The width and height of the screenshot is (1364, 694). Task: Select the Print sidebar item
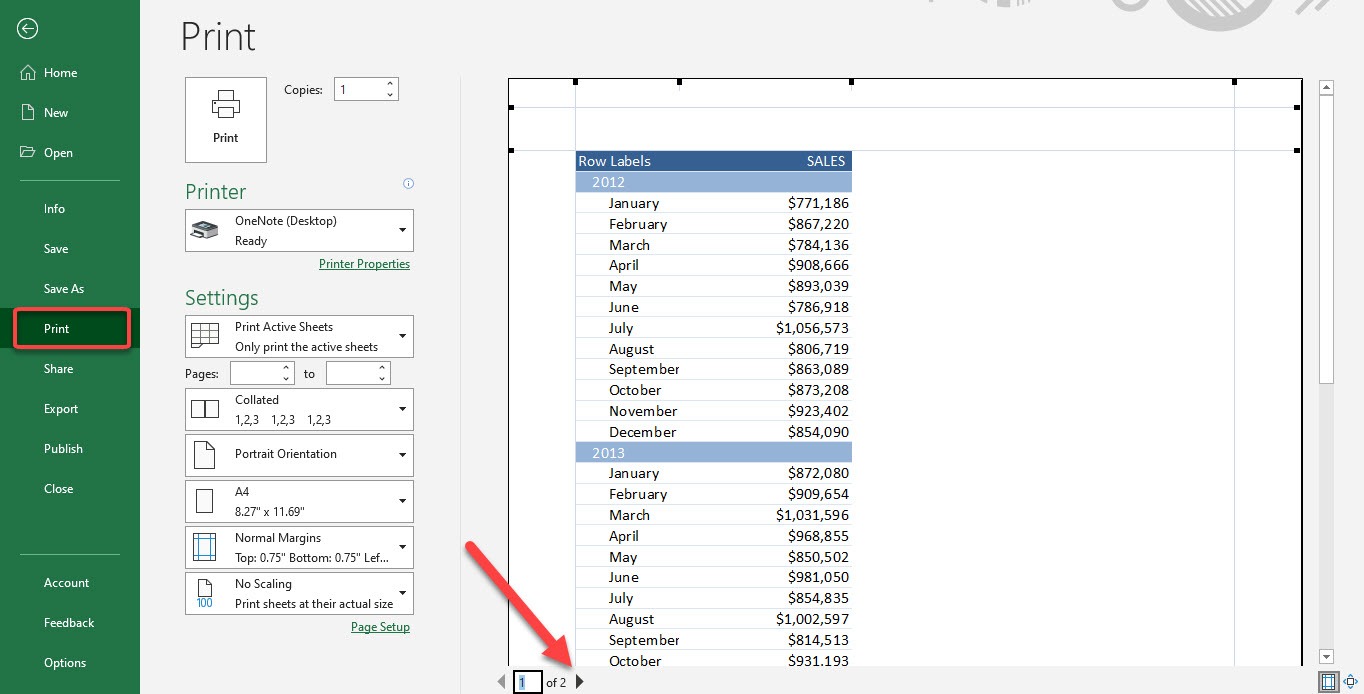(71, 329)
